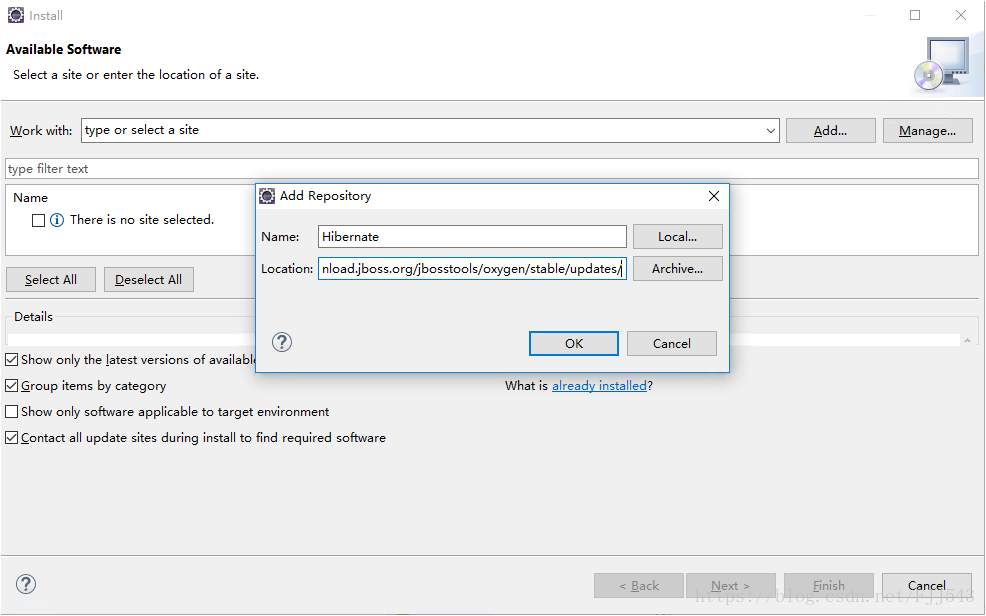The width and height of the screenshot is (986, 616).
Task: Click the help icon at Install window bottom
Action: pos(26,585)
